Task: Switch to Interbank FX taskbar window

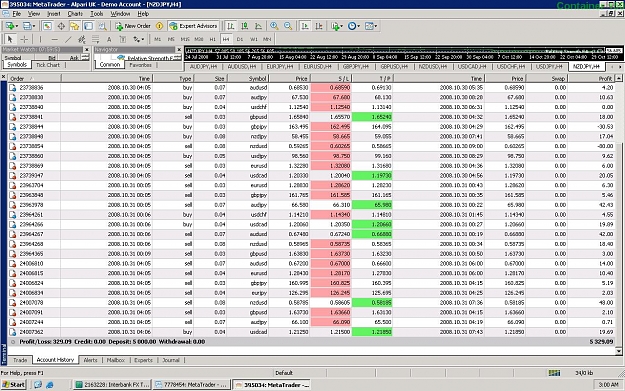Action: (x=112, y=385)
